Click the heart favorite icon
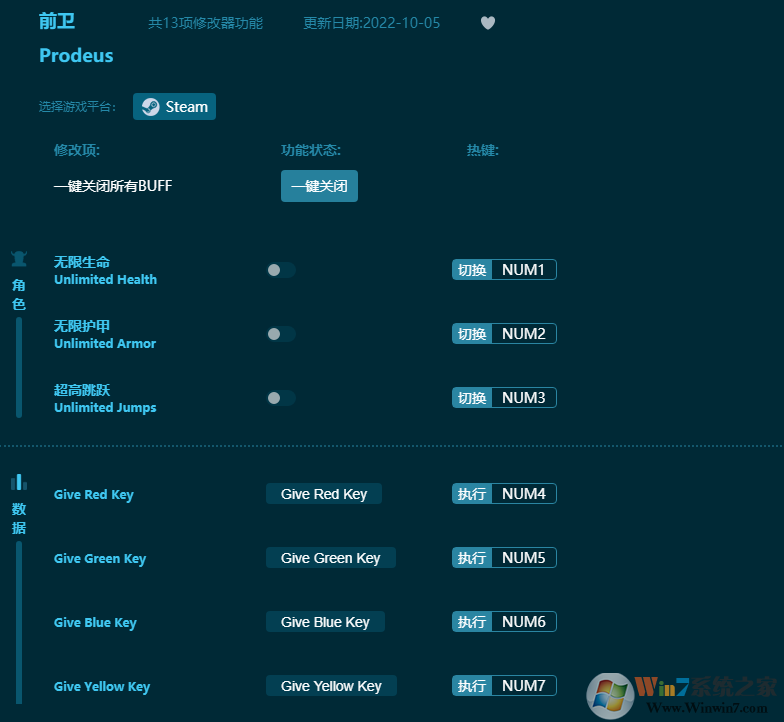The width and height of the screenshot is (784, 722). click(488, 23)
